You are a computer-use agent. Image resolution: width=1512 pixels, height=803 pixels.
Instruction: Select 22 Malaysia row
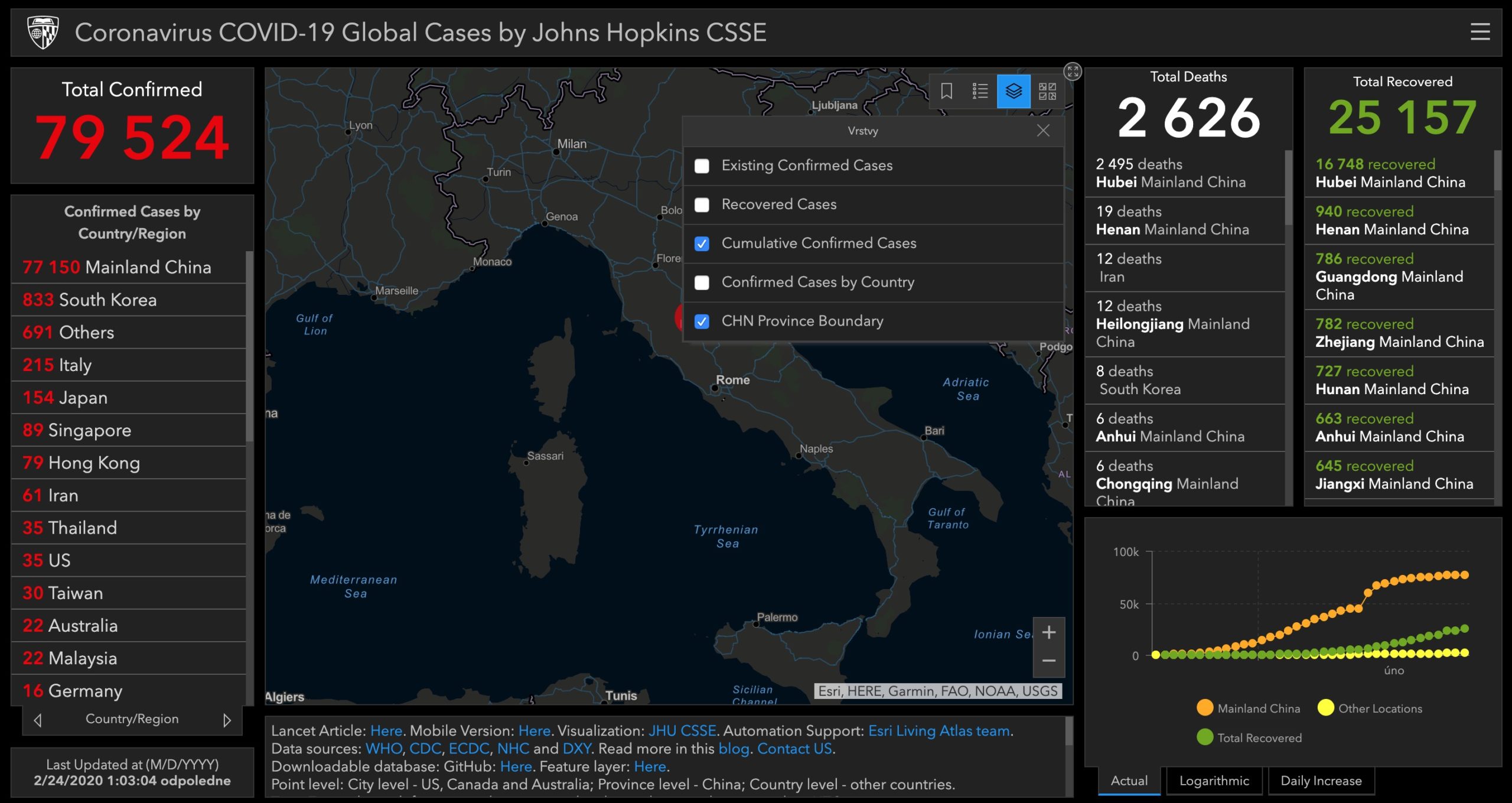click(128, 658)
